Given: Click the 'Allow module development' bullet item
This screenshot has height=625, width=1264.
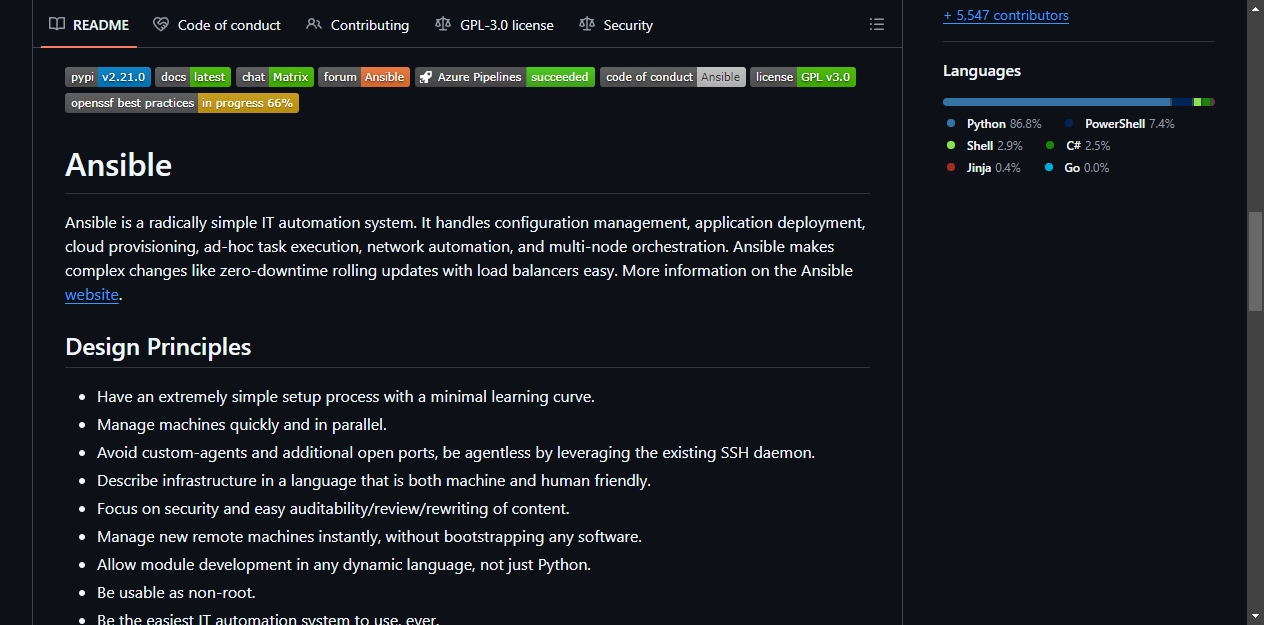Looking at the screenshot, I should click(x=344, y=565).
